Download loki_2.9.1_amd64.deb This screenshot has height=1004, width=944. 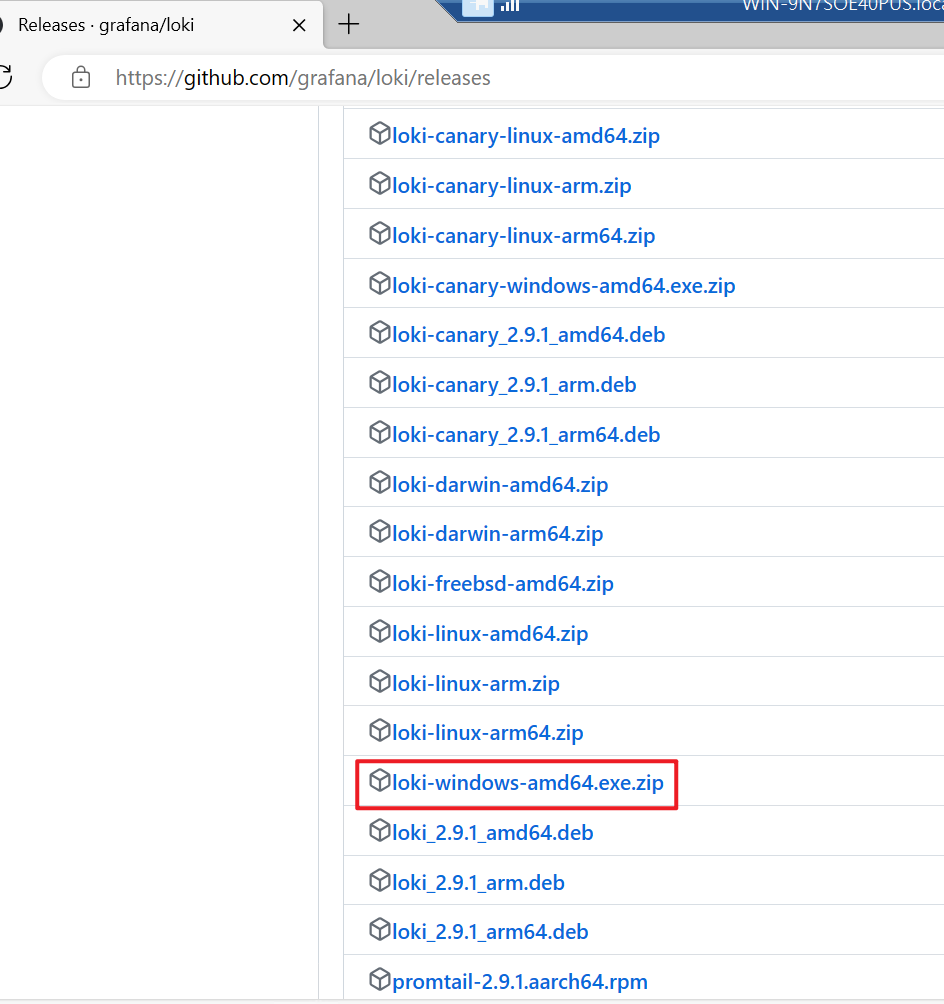click(x=492, y=834)
